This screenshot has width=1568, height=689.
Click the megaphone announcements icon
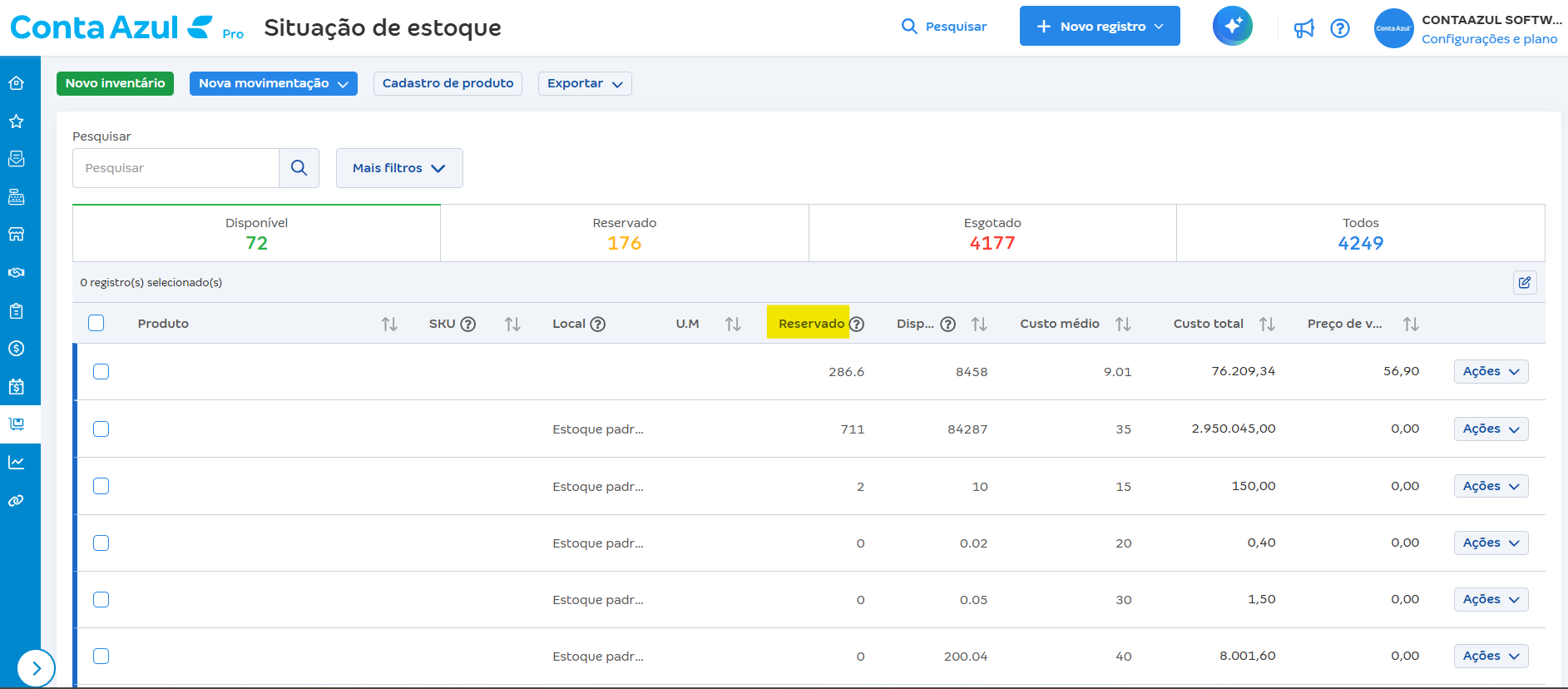[1303, 28]
